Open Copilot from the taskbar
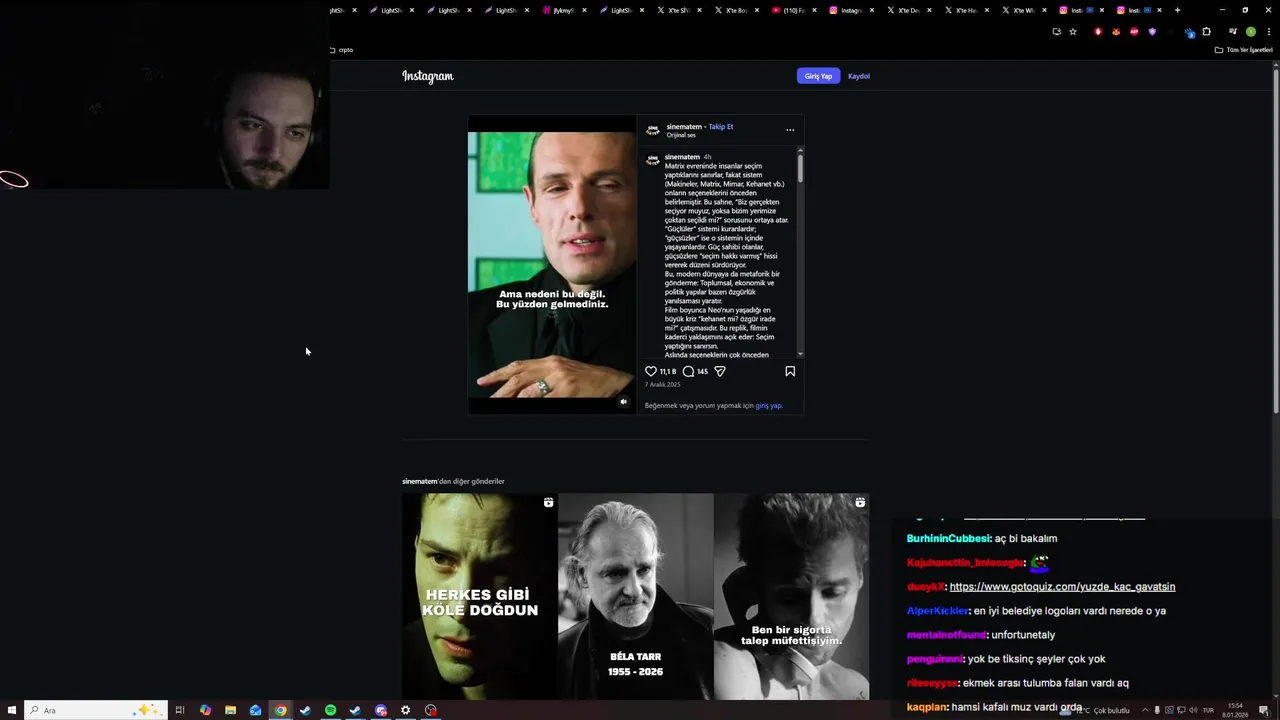Screen dimensions: 1280x720 [x=205, y=710]
